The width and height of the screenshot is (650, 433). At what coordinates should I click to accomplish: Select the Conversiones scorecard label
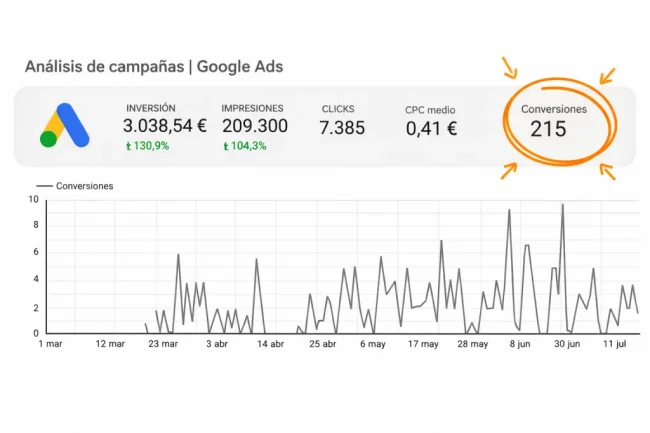554,109
